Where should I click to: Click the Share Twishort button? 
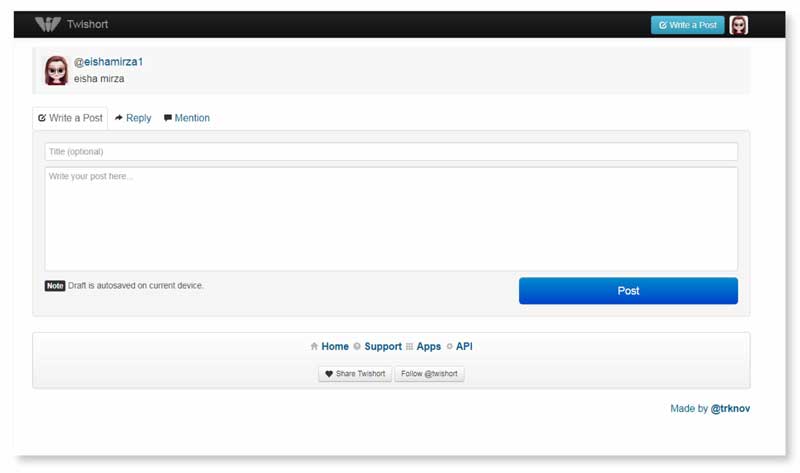(355, 374)
